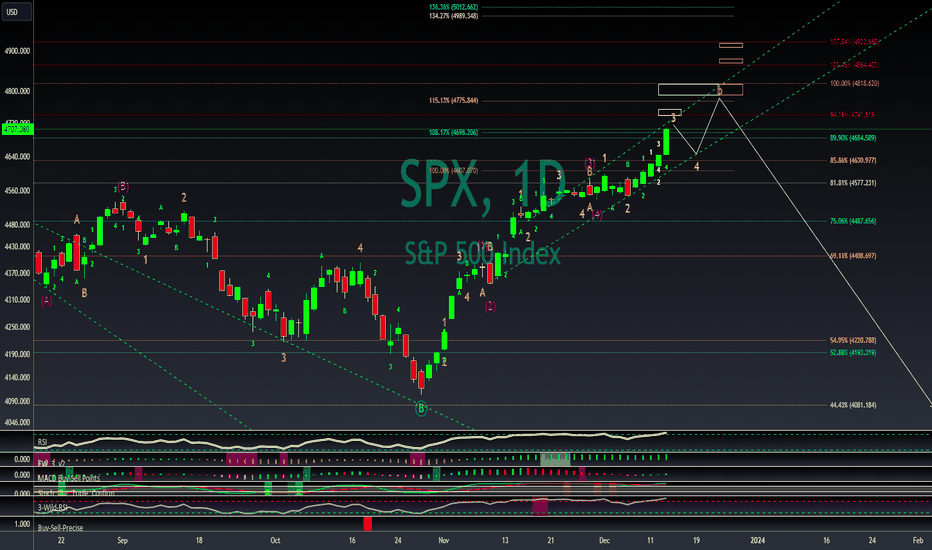Click the Feb date on the time axis
The height and width of the screenshot is (550, 932).
click(x=918, y=541)
